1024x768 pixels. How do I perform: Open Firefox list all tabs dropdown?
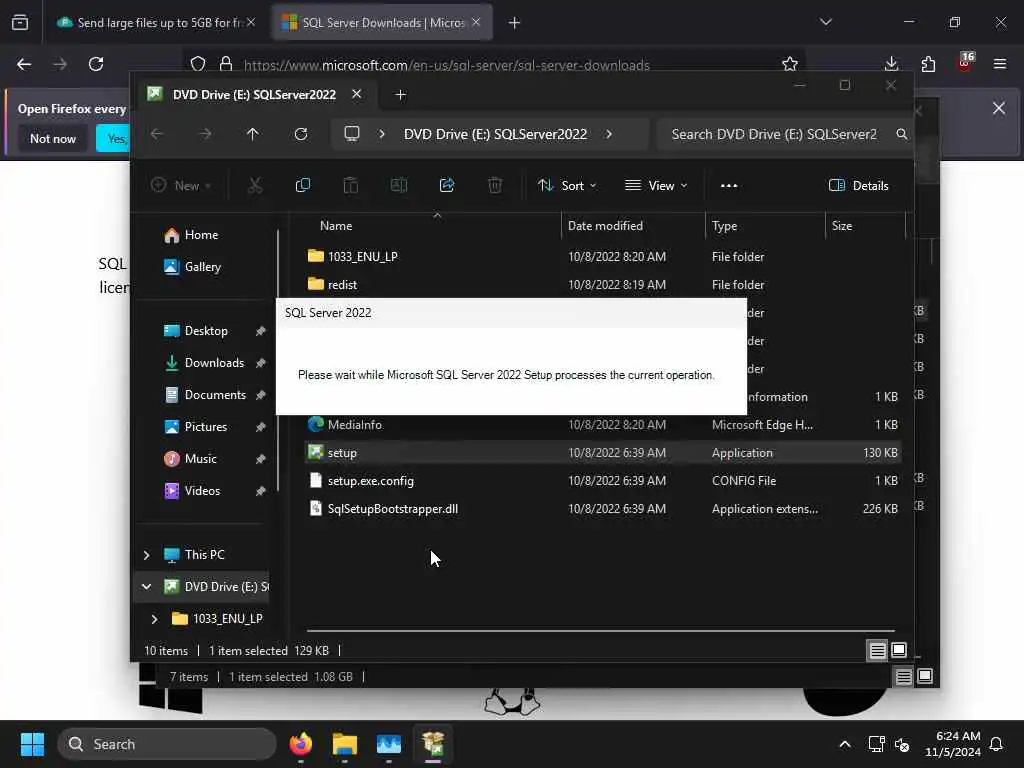825,22
